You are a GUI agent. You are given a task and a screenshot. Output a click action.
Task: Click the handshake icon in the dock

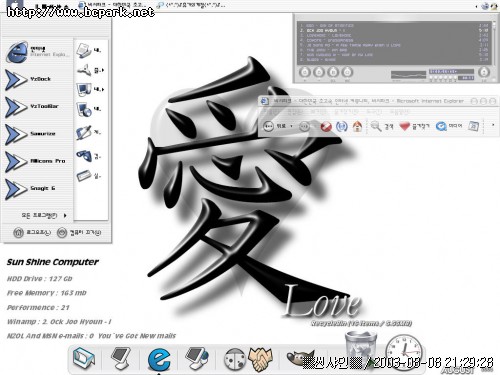click(x=261, y=359)
